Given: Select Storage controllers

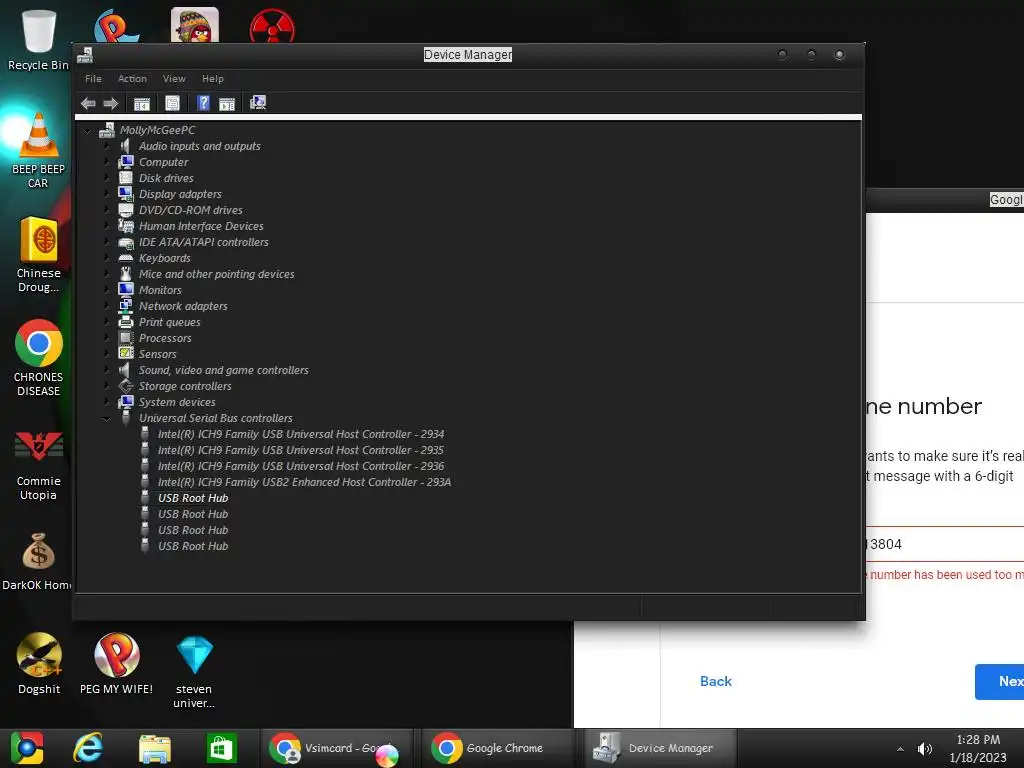Looking at the screenshot, I should (185, 386).
